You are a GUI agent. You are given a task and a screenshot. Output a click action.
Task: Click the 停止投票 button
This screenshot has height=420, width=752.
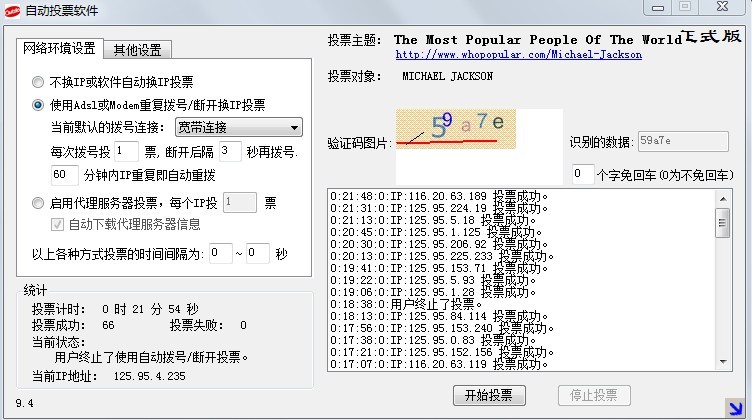coord(593,394)
